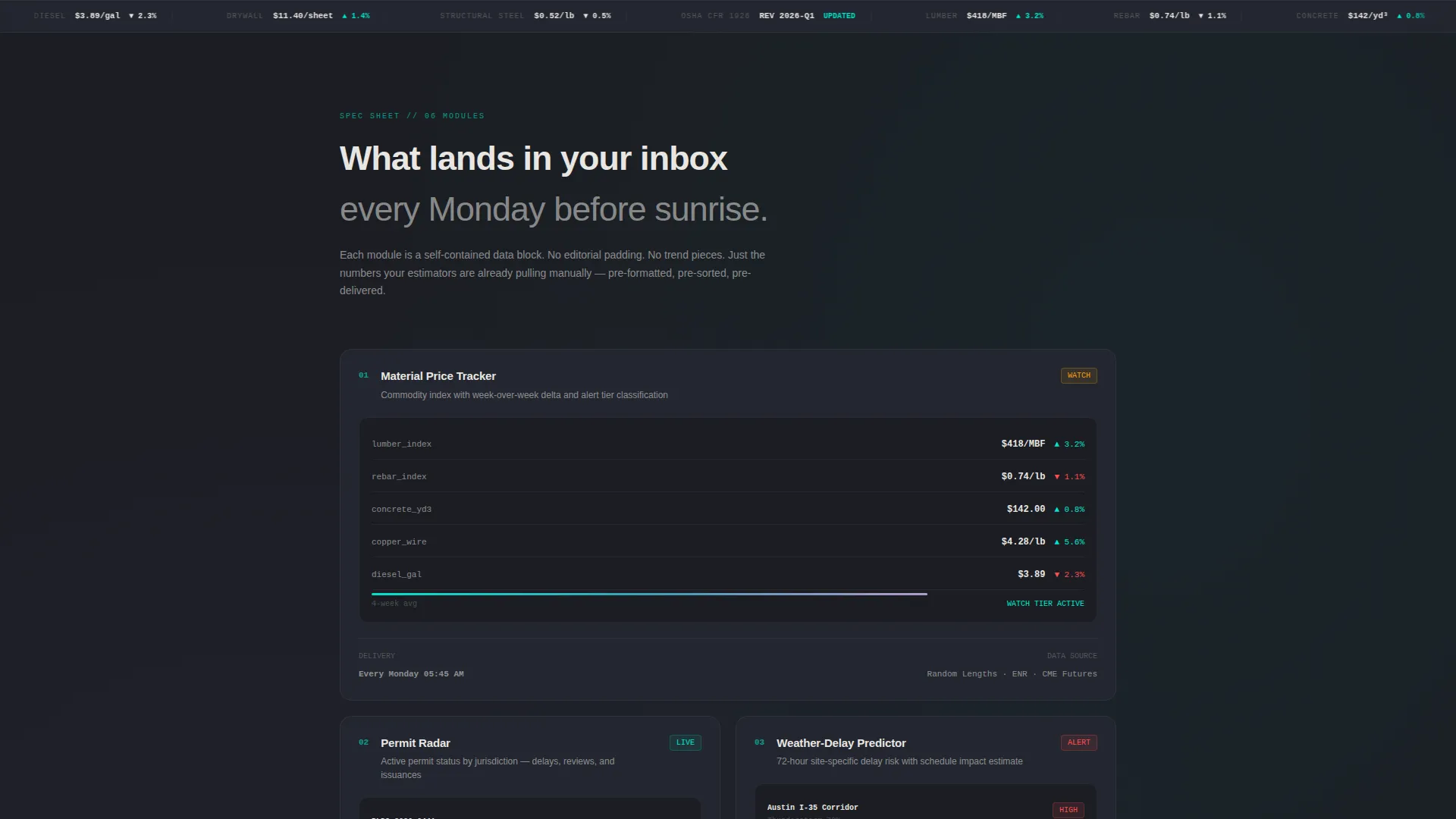
Task: Click the rebar_index row label
Action: coord(399,477)
